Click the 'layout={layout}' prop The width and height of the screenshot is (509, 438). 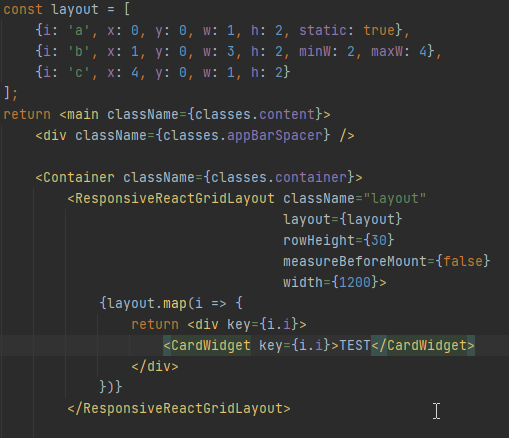pos(343,220)
